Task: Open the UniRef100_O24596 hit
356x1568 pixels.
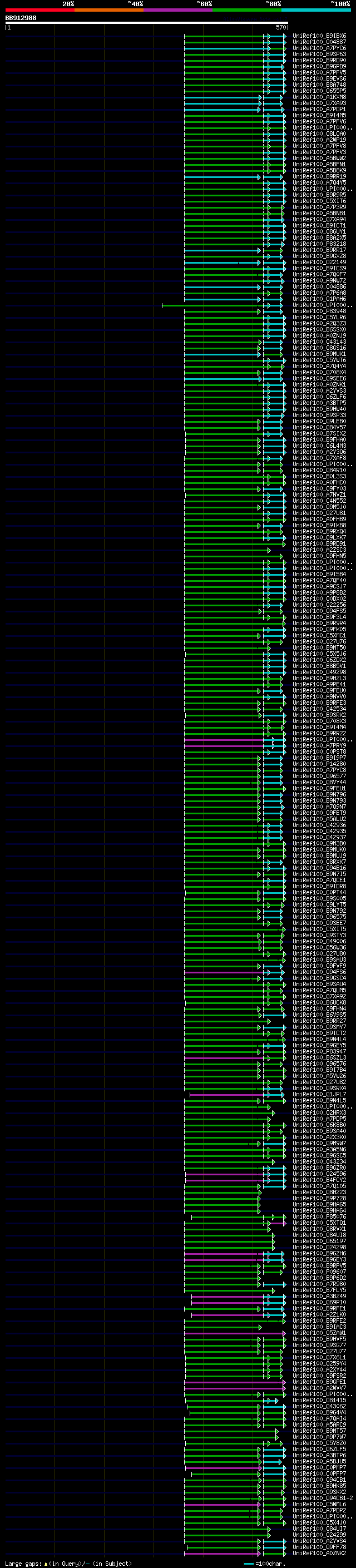Action: (x=319, y=1174)
